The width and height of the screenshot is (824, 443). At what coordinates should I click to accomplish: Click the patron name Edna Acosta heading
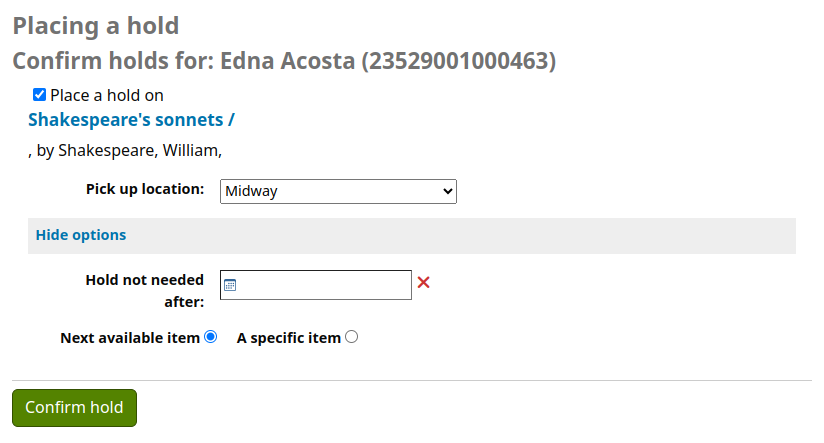pos(283,61)
